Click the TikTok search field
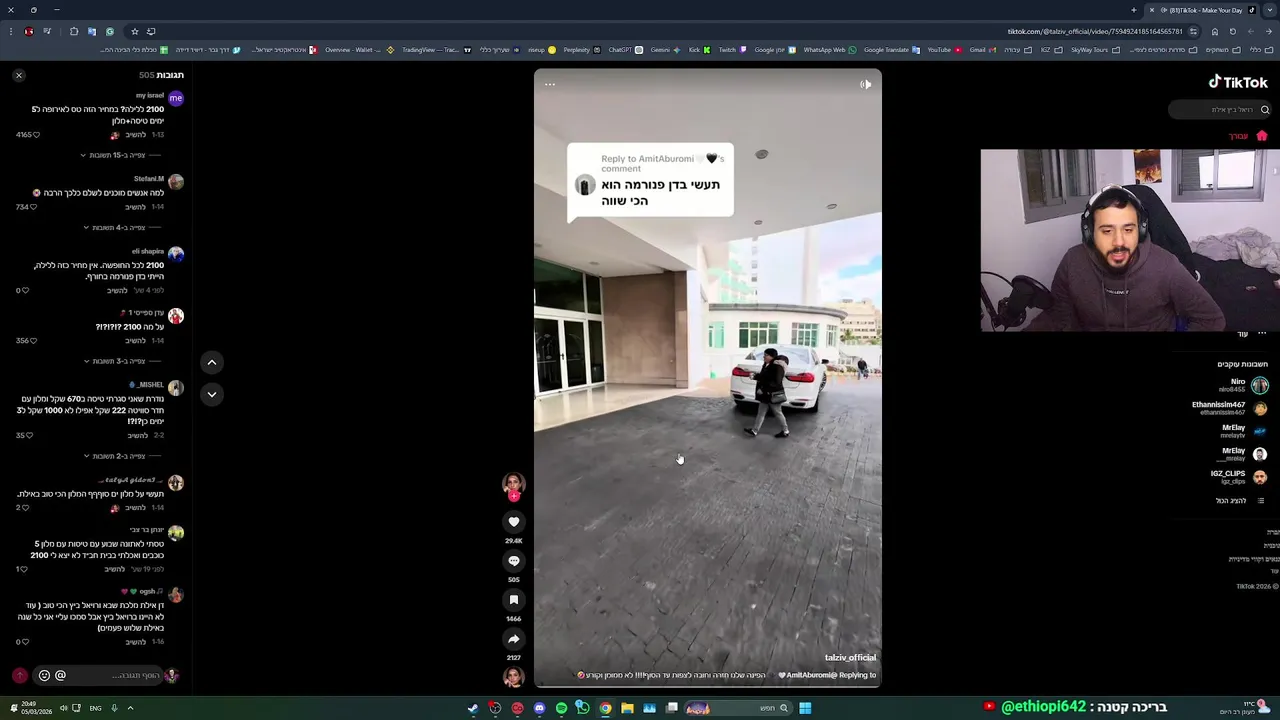This screenshot has height=720, width=1280. [1220, 109]
